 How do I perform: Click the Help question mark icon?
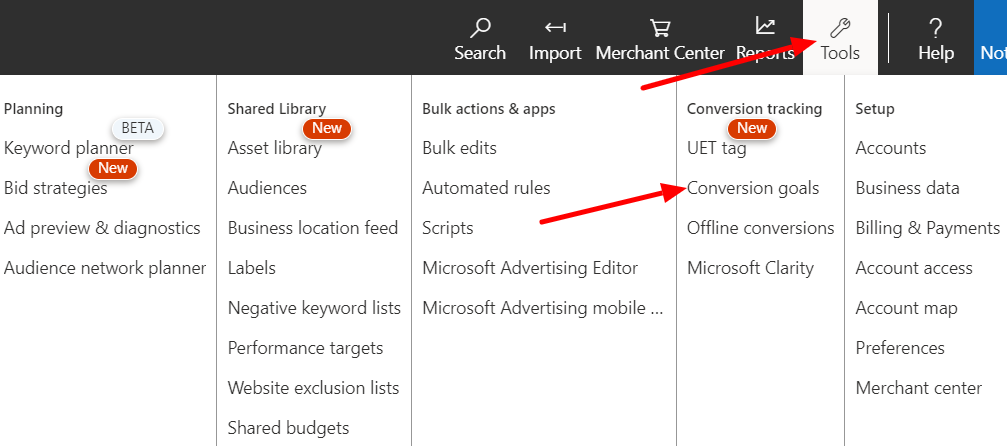(936, 28)
